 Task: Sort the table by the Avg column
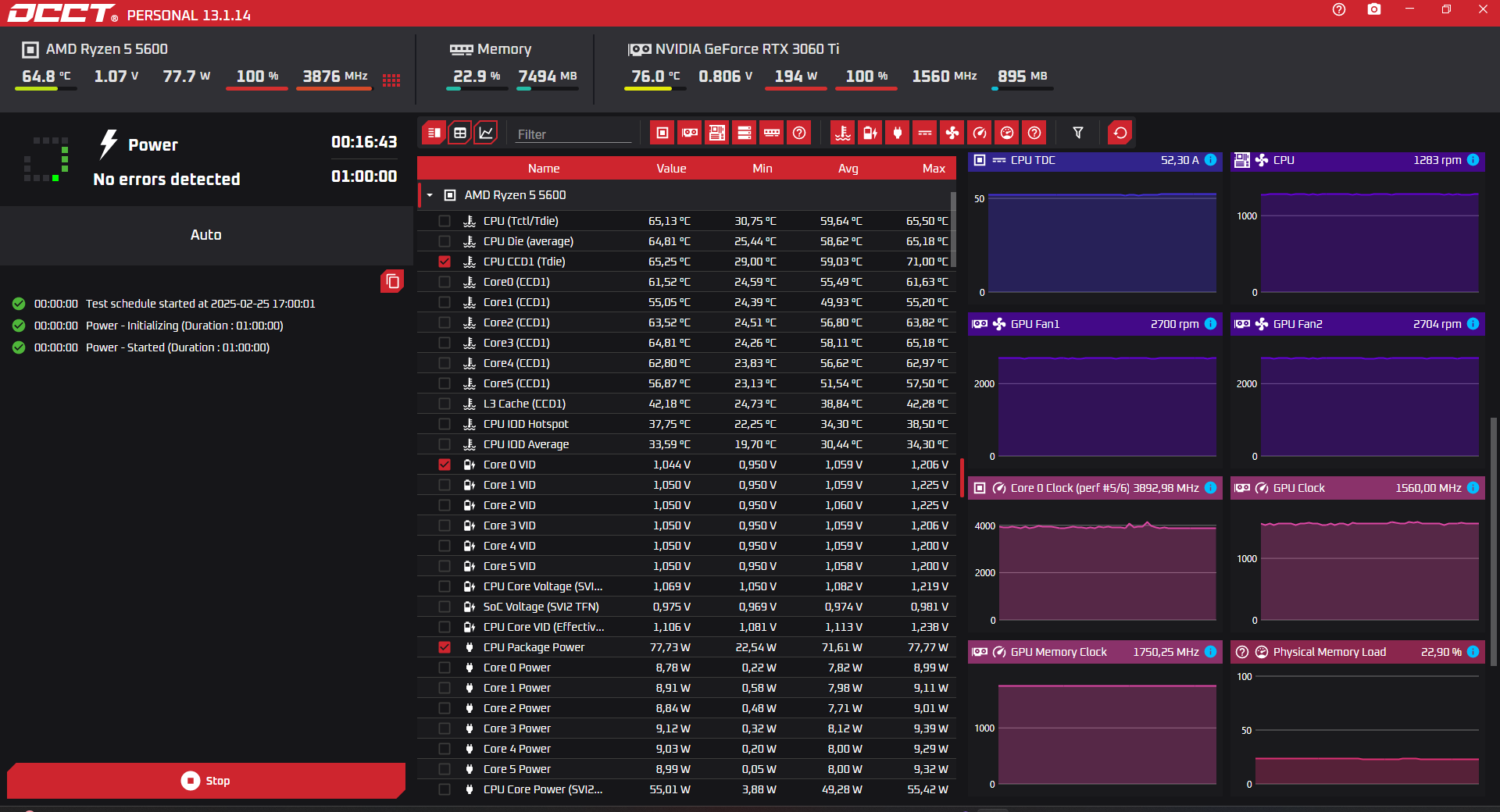tap(848, 169)
